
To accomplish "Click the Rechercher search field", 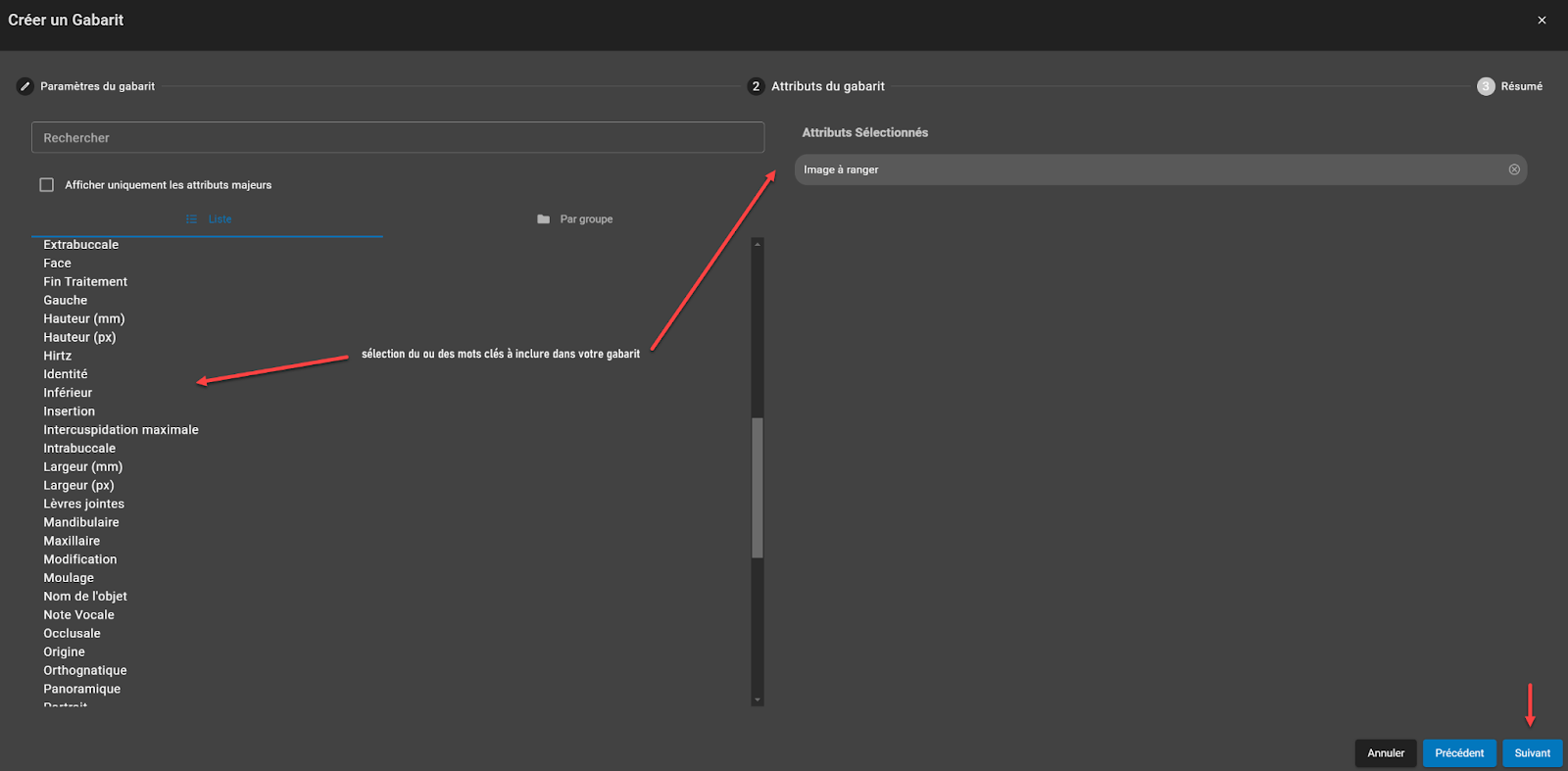I will point(398,138).
